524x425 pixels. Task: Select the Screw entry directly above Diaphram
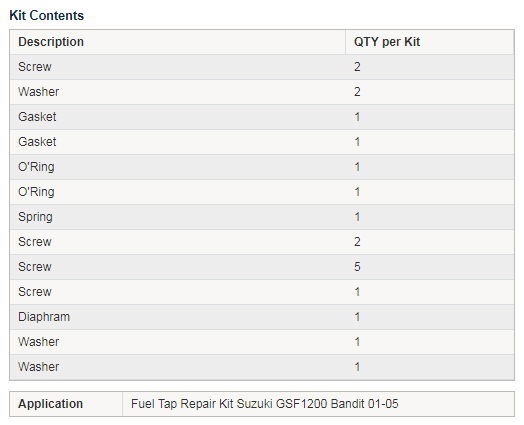tap(35, 292)
